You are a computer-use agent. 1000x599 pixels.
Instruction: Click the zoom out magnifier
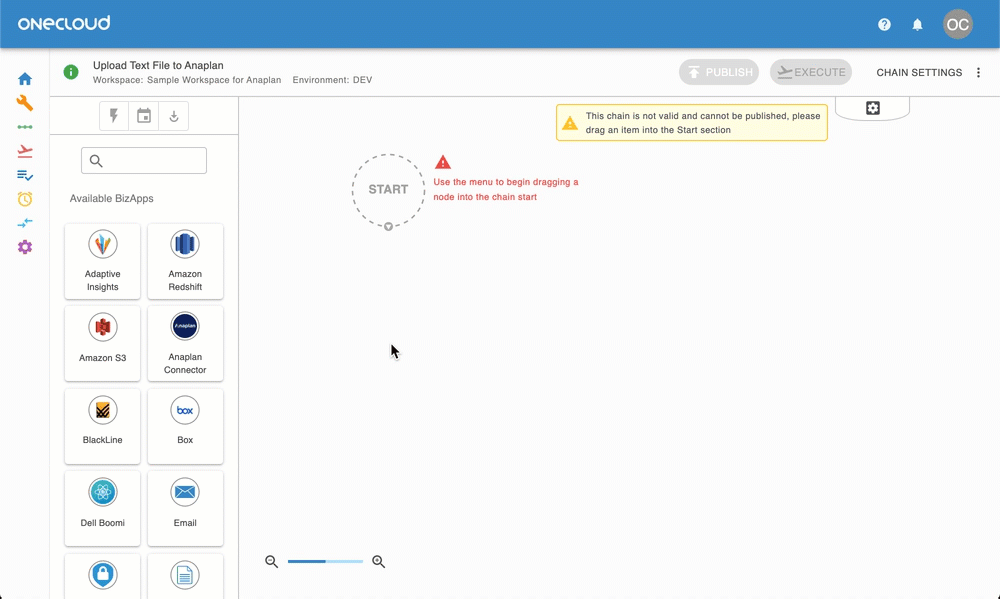coord(272,561)
